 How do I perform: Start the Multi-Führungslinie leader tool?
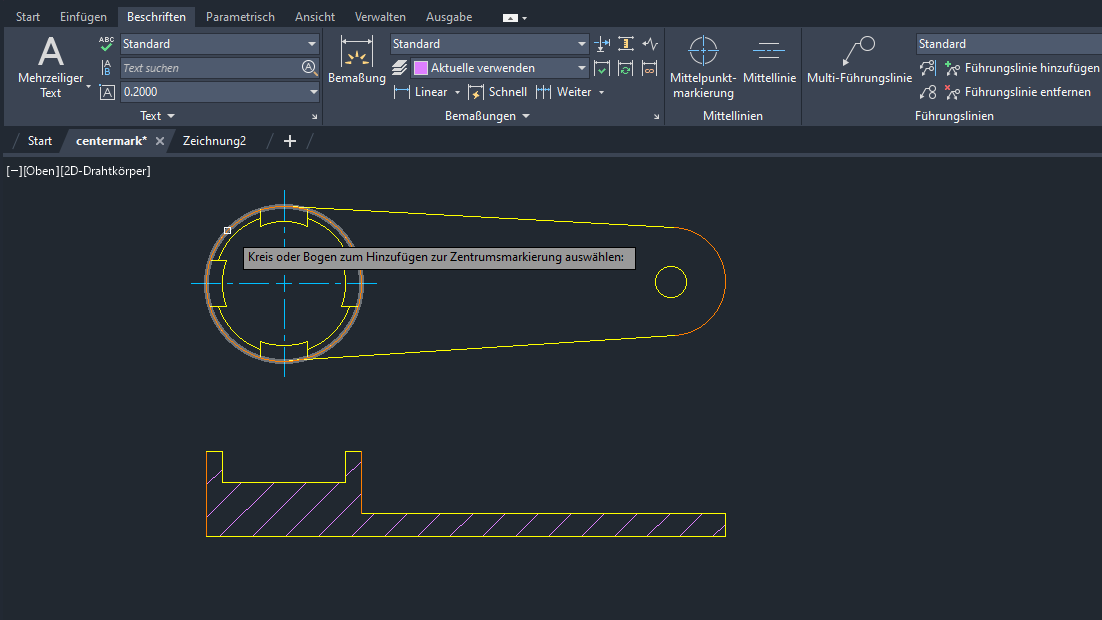(x=859, y=62)
